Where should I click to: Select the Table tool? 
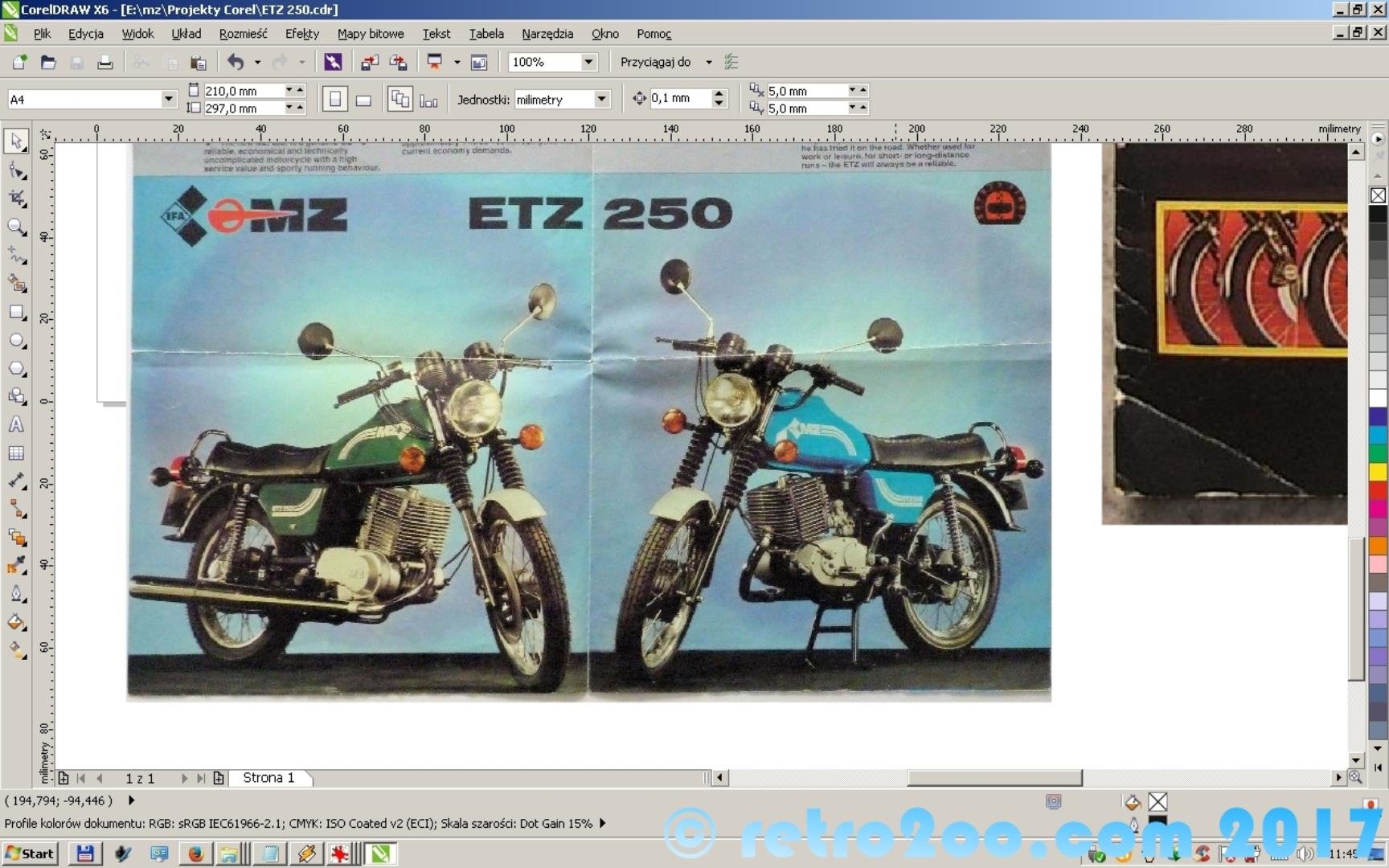pyautogui.click(x=17, y=453)
